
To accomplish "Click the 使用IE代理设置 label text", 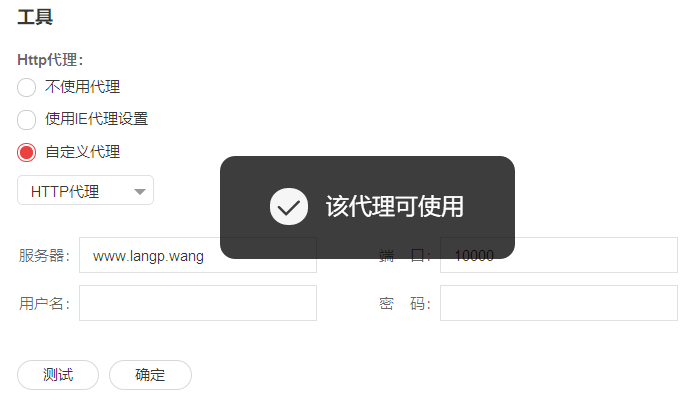I will [97, 119].
